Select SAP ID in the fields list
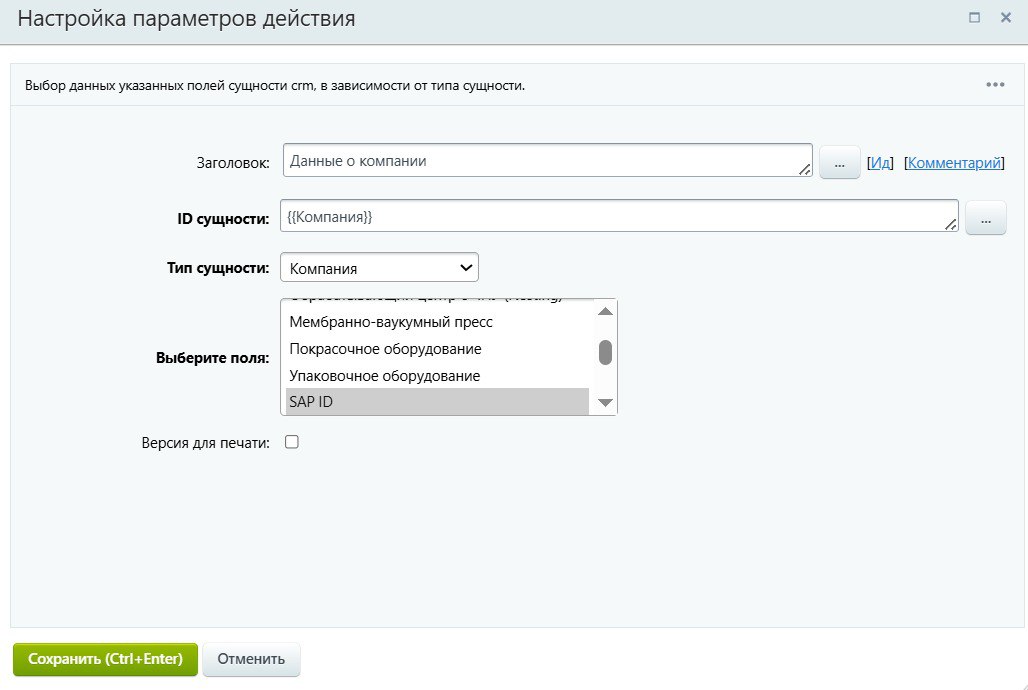This screenshot has height=690, width=1028. pos(437,401)
